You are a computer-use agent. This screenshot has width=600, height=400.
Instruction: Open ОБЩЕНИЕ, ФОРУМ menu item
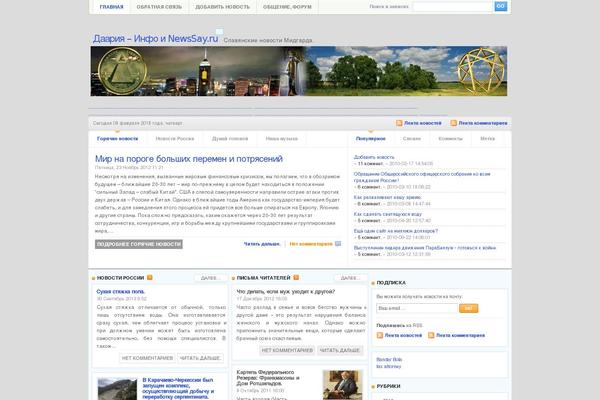287,7
